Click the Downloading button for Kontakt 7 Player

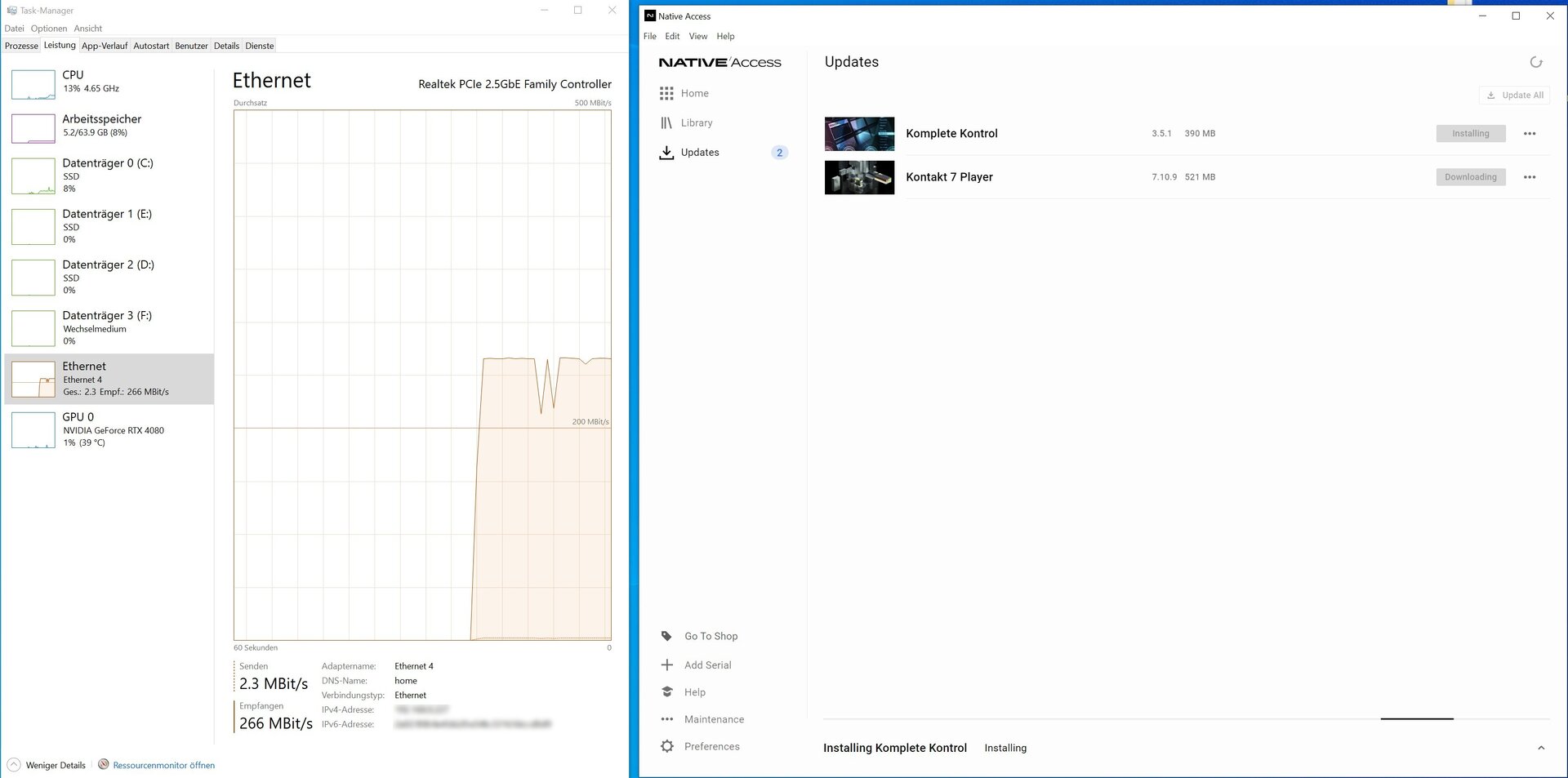pyautogui.click(x=1471, y=177)
